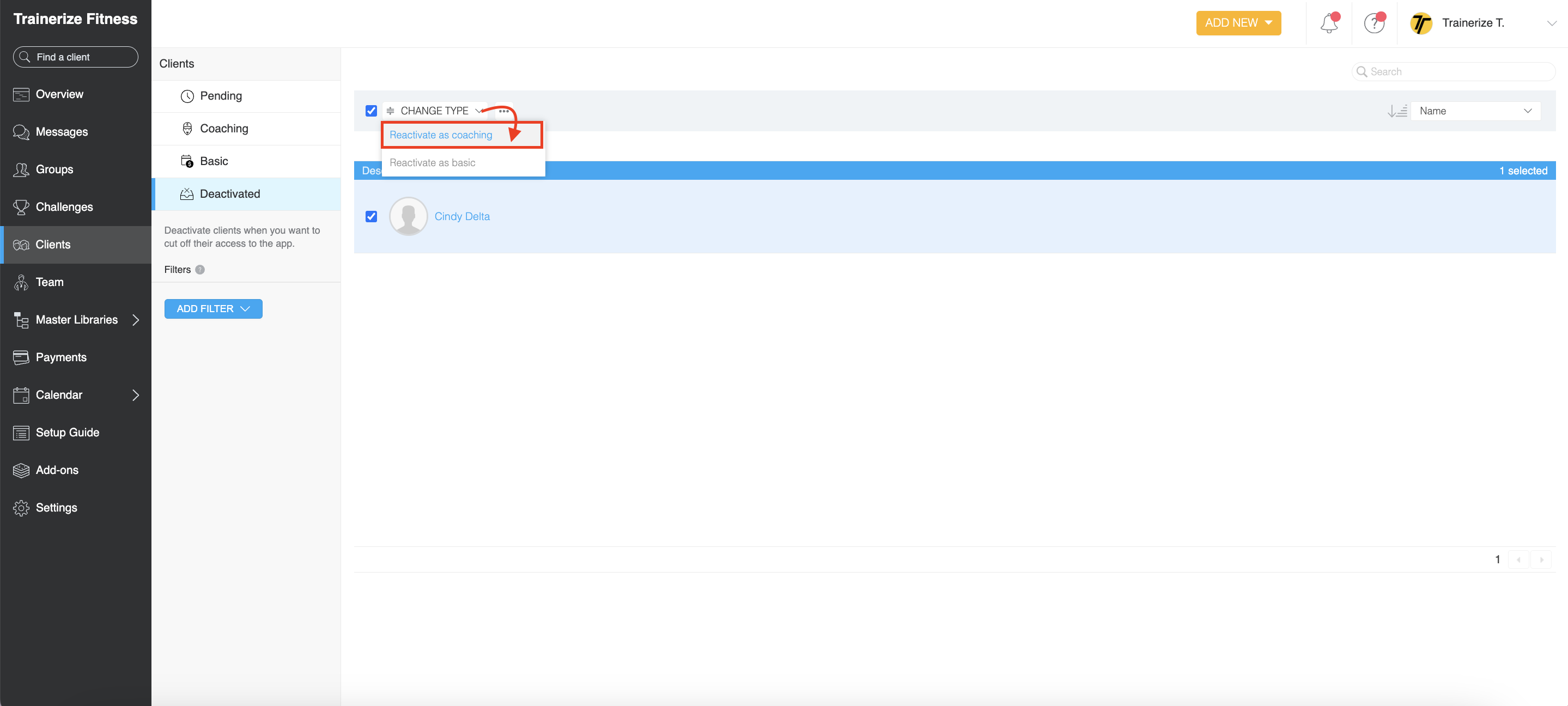
Task: Toggle the select-all clients checkbox
Action: click(x=372, y=111)
